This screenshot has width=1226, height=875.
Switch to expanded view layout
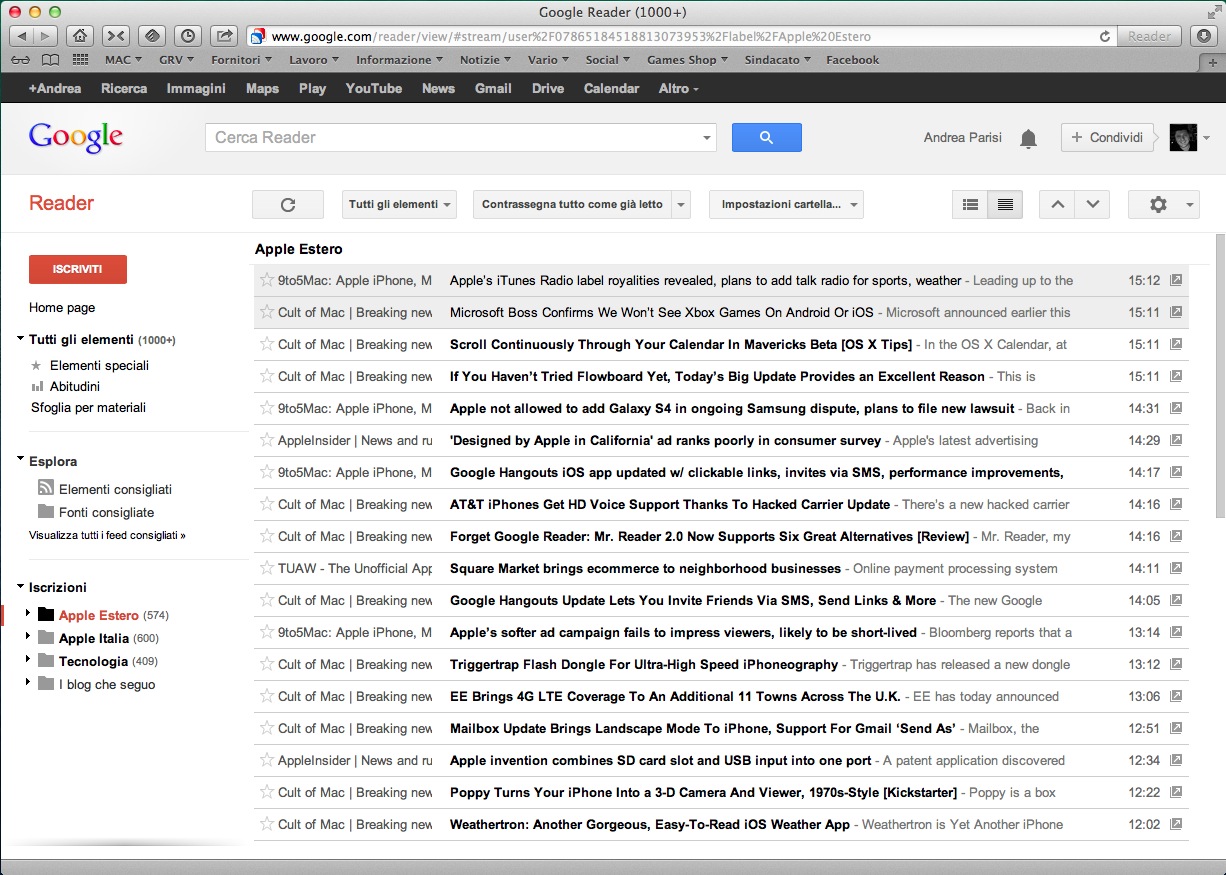tap(970, 205)
